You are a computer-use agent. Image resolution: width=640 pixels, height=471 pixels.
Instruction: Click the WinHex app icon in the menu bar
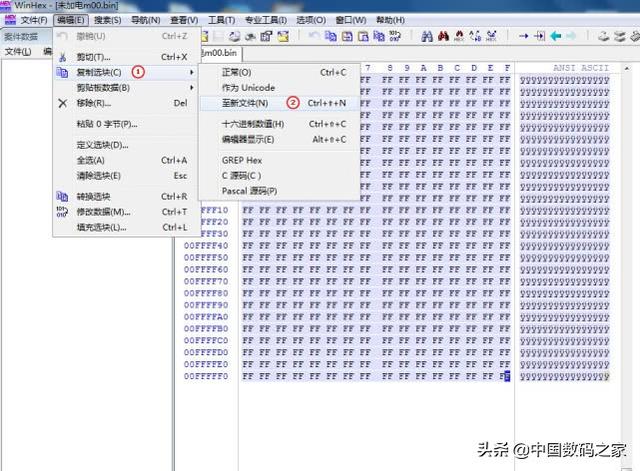9,20
